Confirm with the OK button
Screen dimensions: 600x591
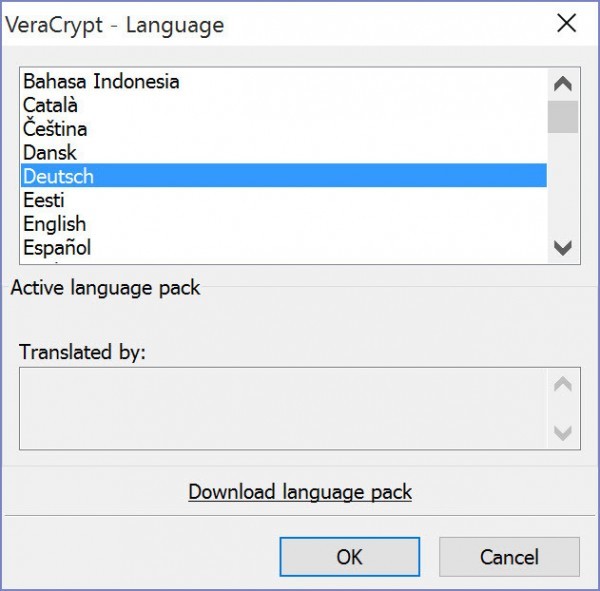(x=349, y=557)
